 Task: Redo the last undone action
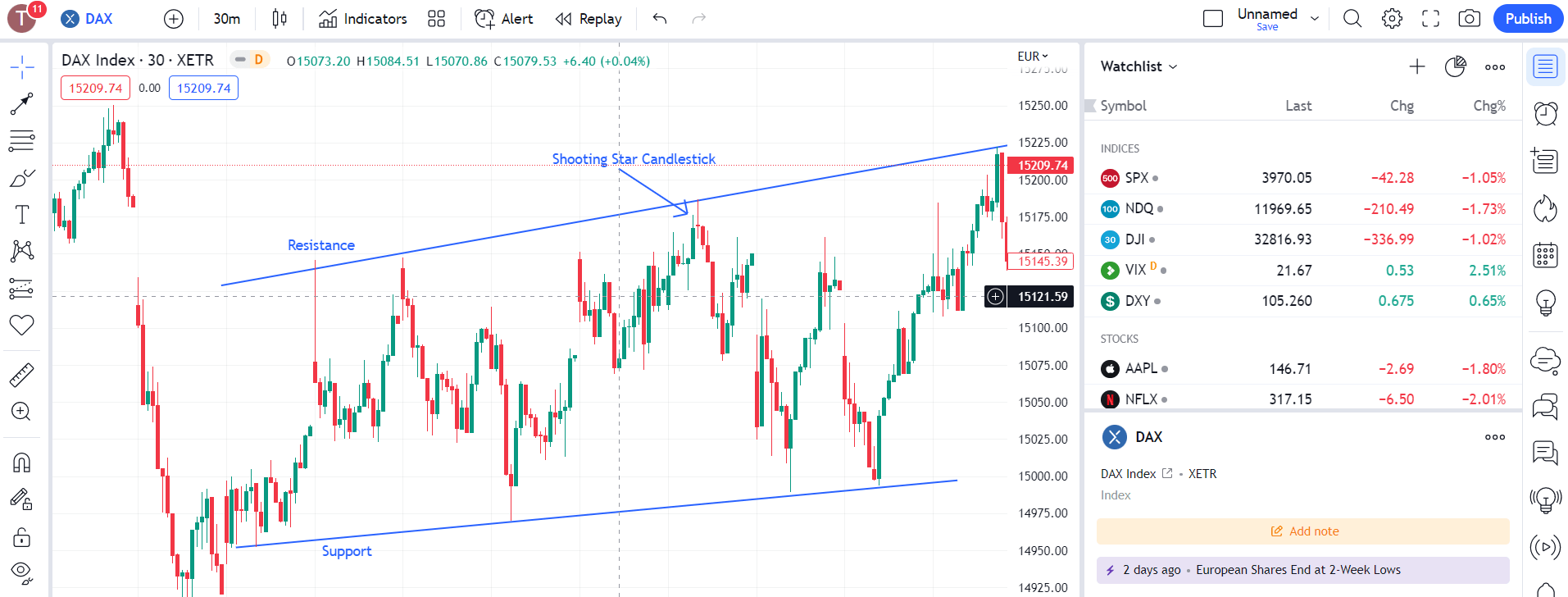click(x=699, y=19)
